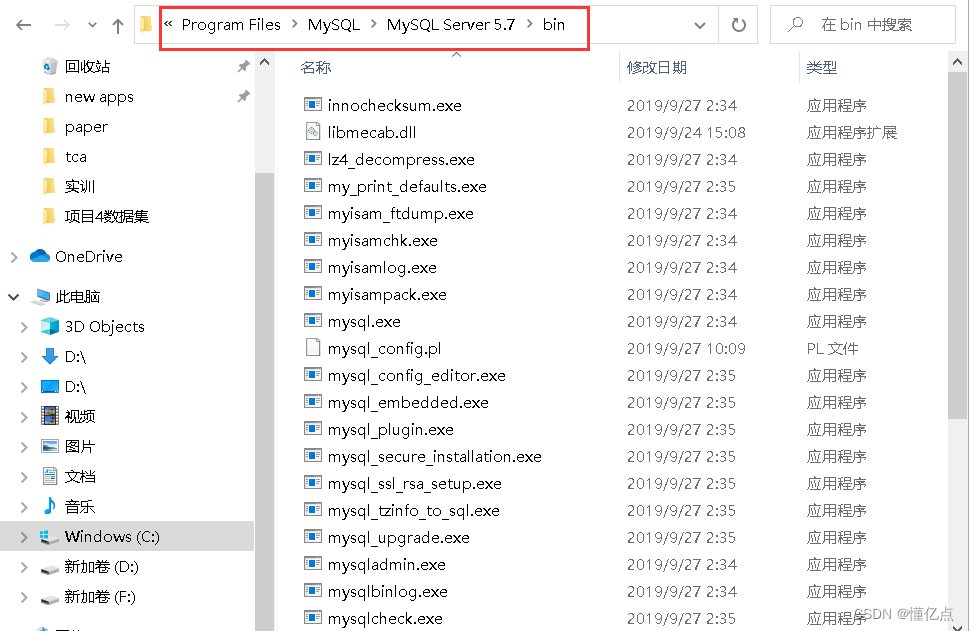Select 新加卷 (D:) drive

(101, 567)
